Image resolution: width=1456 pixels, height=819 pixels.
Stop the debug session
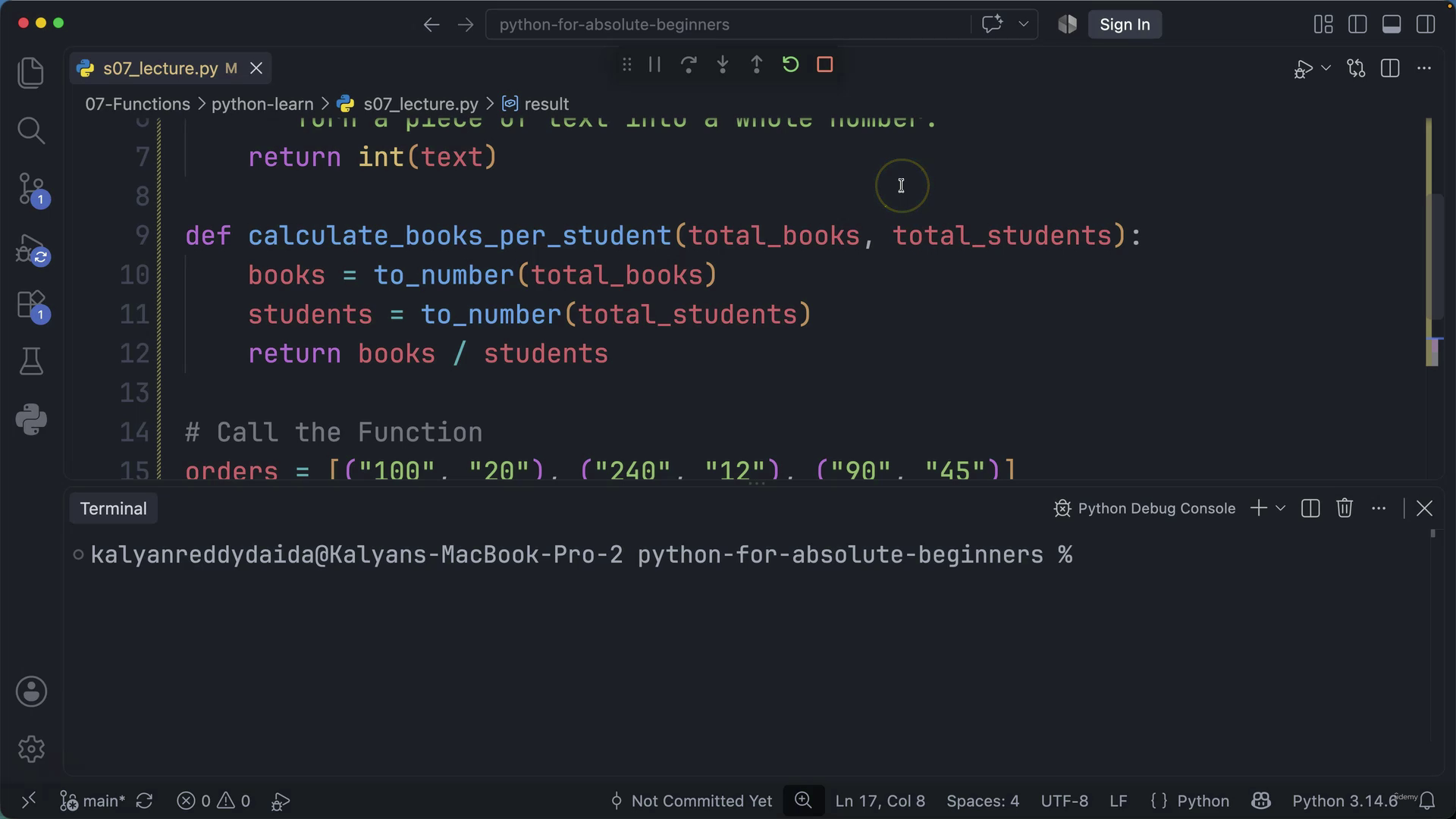click(x=825, y=64)
